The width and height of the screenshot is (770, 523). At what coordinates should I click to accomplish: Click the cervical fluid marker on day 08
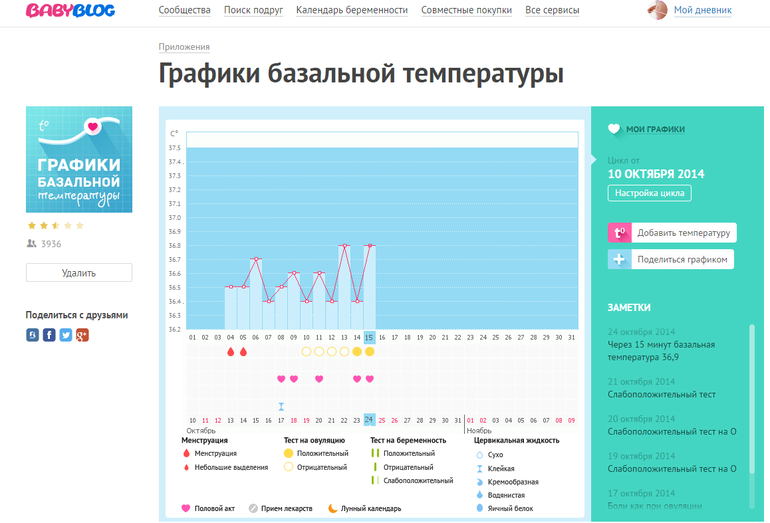point(281,407)
